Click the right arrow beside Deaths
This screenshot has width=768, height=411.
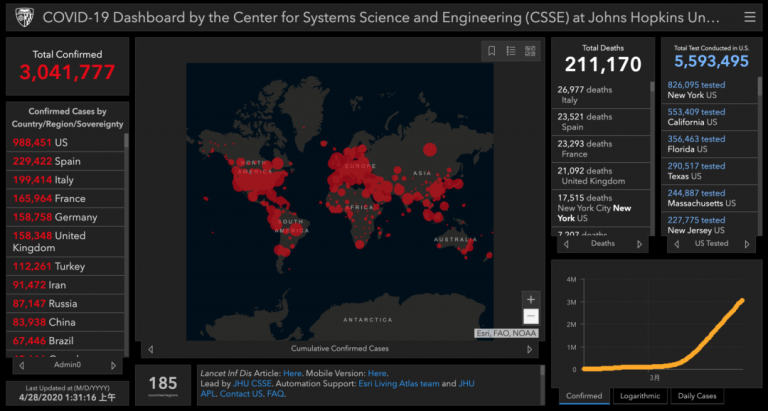639,244
